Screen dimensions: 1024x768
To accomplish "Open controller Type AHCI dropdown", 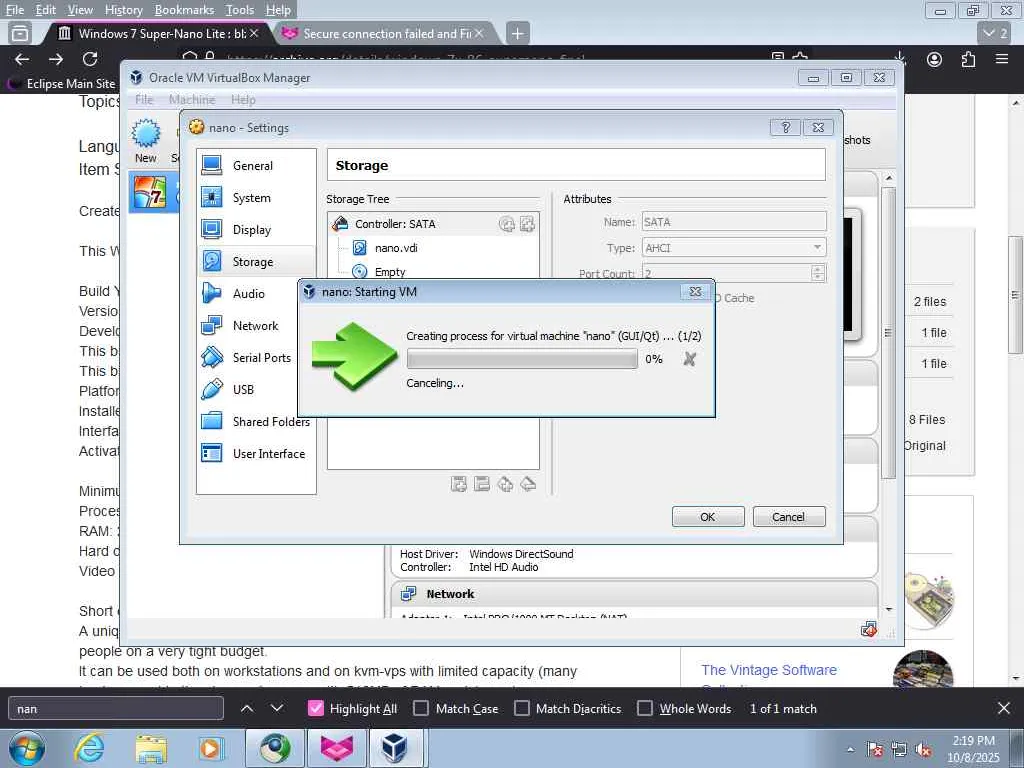I will tap(734, 248).
